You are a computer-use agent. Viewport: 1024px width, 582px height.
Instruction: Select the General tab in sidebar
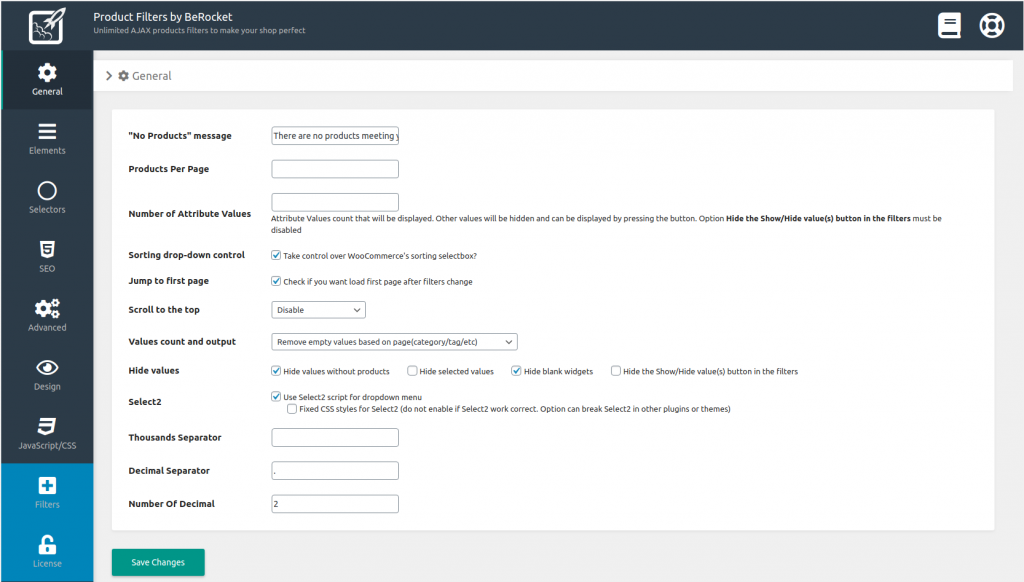(47, 80)
